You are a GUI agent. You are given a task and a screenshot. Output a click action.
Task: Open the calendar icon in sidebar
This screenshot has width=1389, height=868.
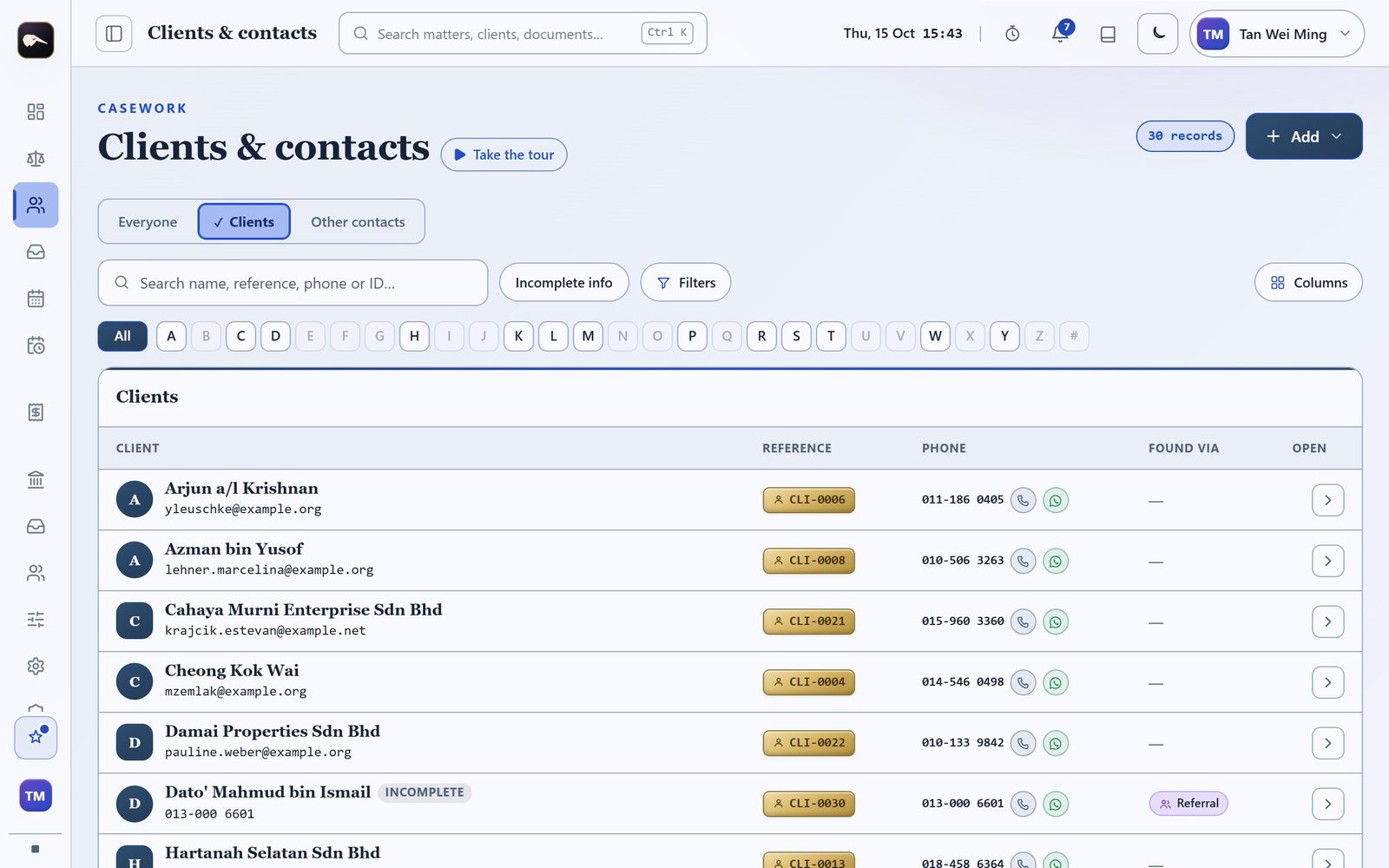(36, 299)
